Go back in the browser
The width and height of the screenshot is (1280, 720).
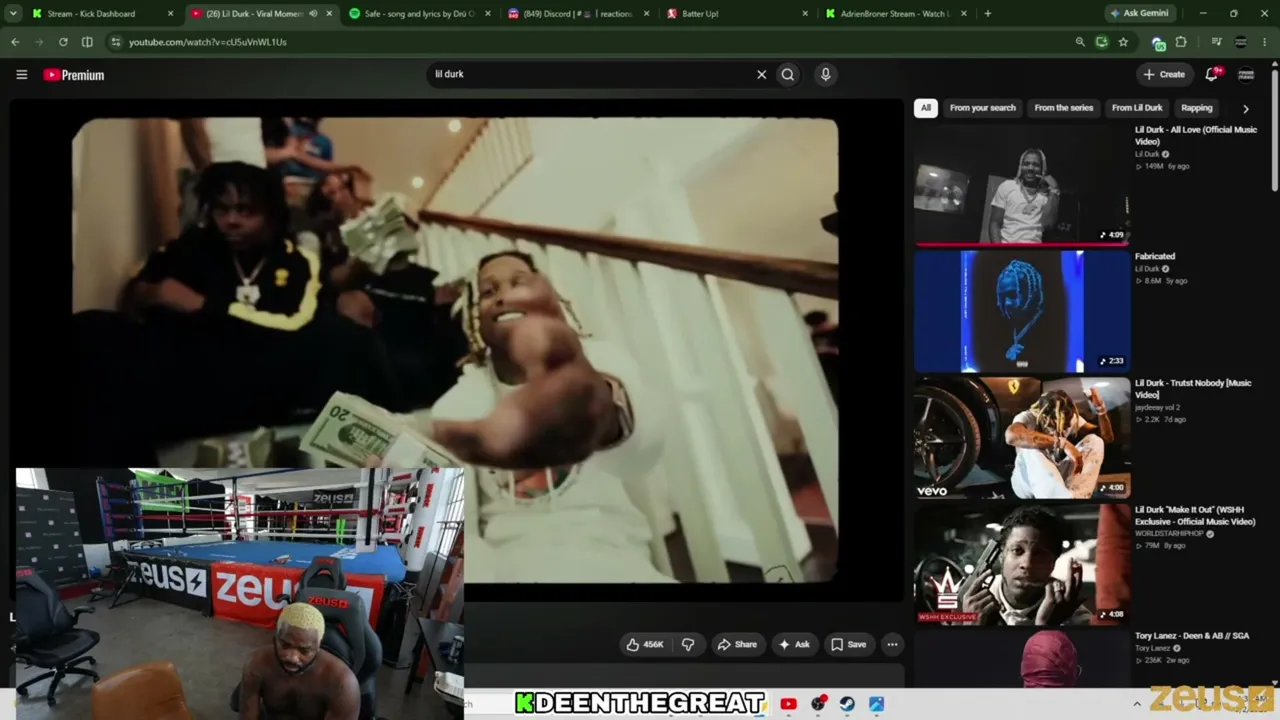[x=15, y=42]
